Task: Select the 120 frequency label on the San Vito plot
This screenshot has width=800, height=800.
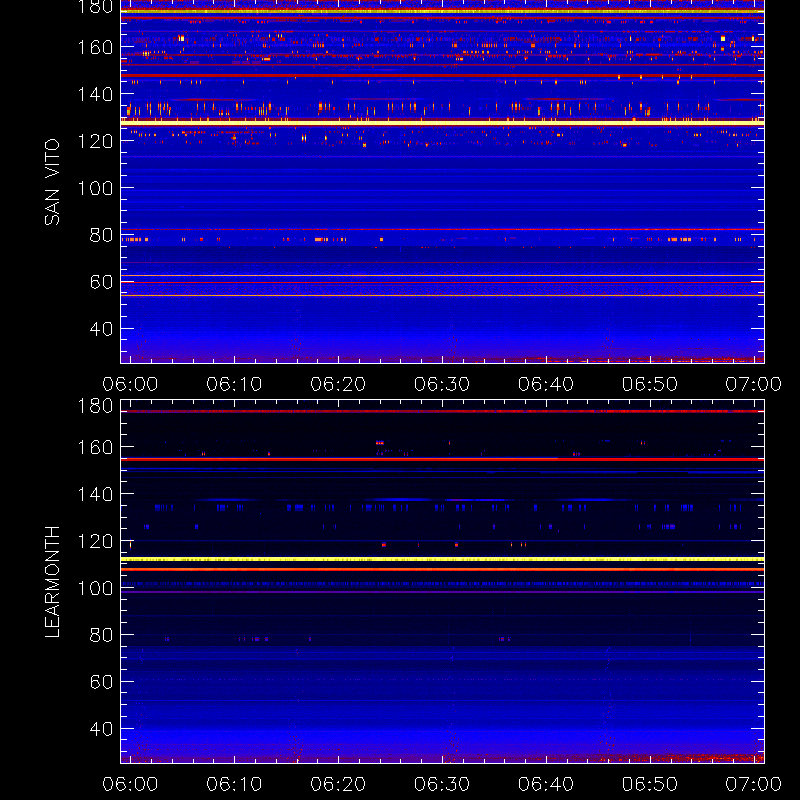Action: tap(95, 141)
